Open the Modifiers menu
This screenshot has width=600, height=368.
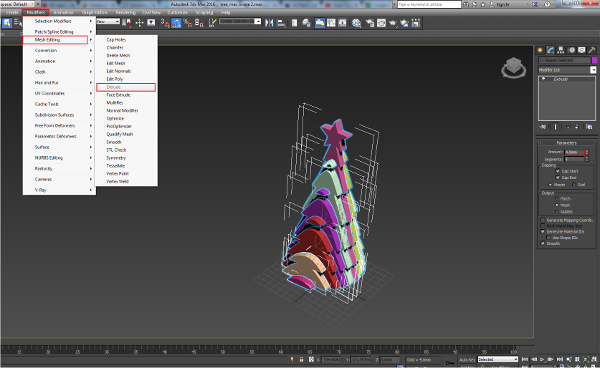coord(36,12)
